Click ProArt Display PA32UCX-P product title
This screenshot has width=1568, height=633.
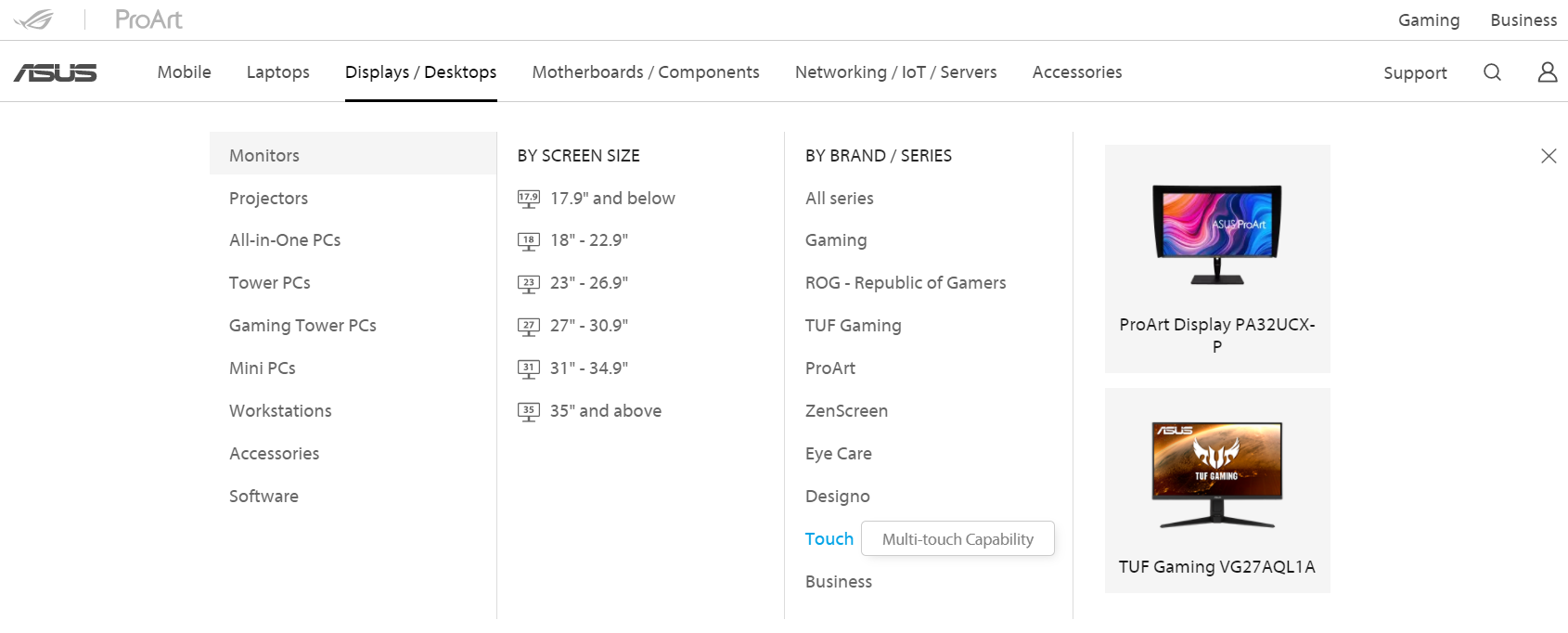point(1217,335)
